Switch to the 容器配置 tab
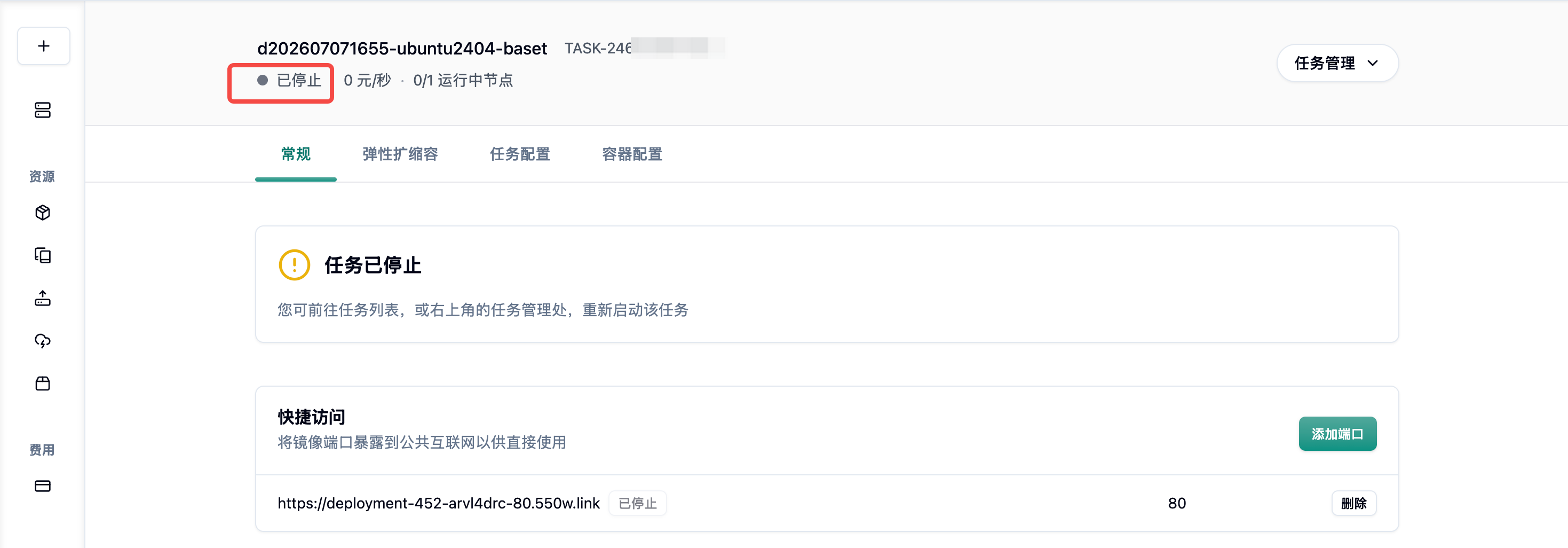The width and height of the screenshot is (1568, 548). 632,154
